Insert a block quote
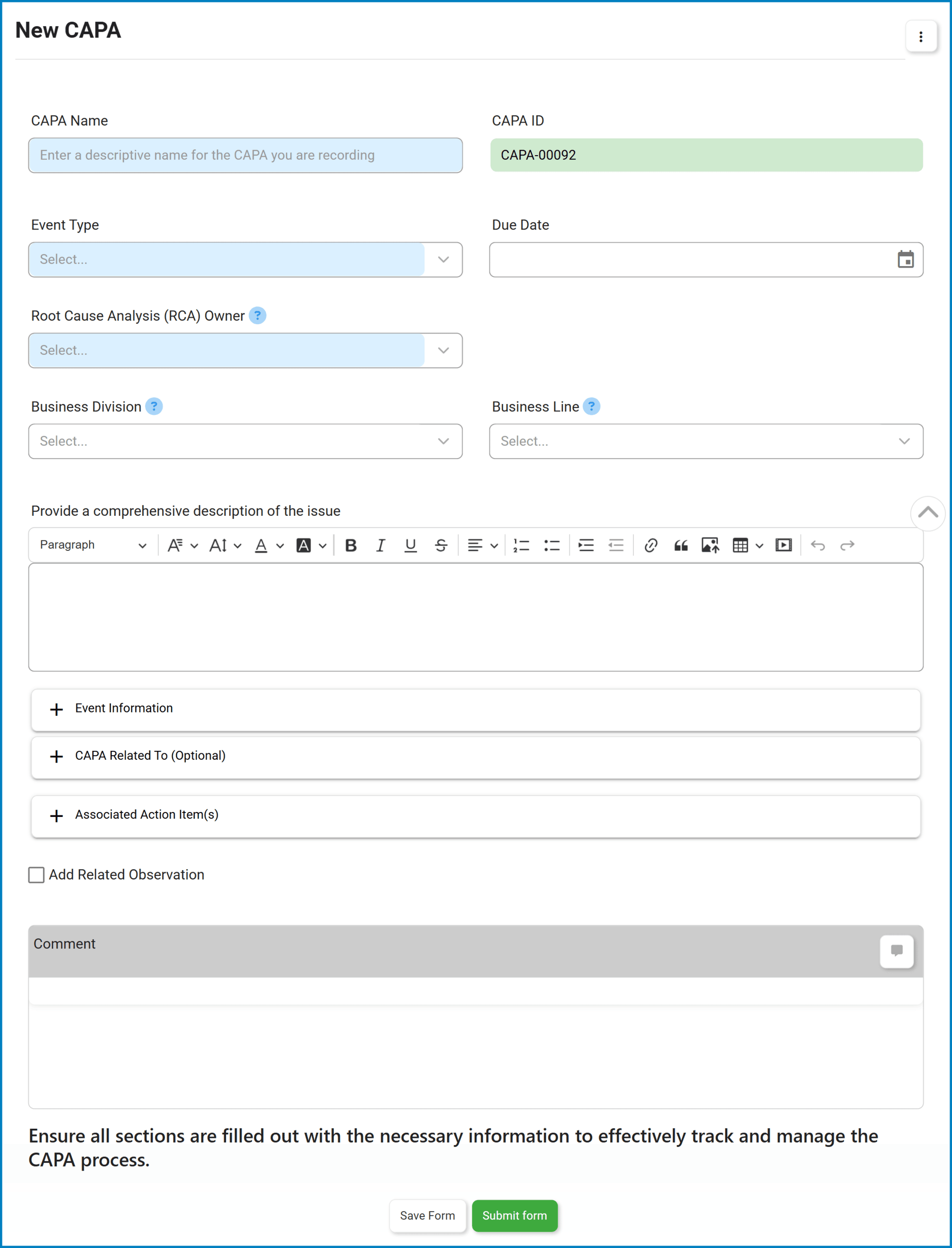This screenshot has height=1248, width=952. pos(681,544)
